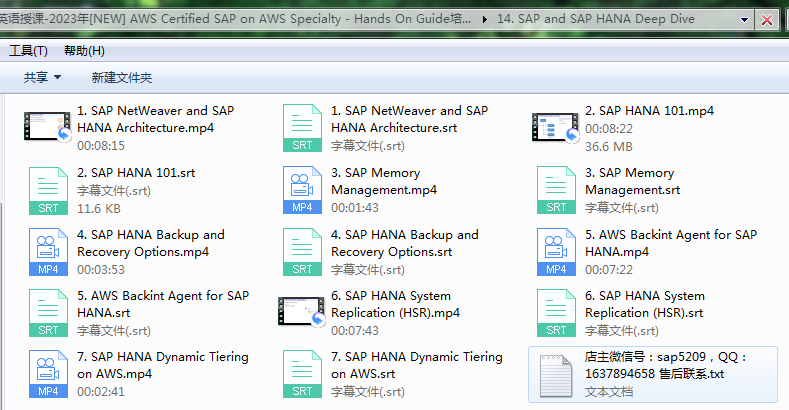Select text document icon of 店主微信号 file
The image size is (789, 410).
coord(556,375)
